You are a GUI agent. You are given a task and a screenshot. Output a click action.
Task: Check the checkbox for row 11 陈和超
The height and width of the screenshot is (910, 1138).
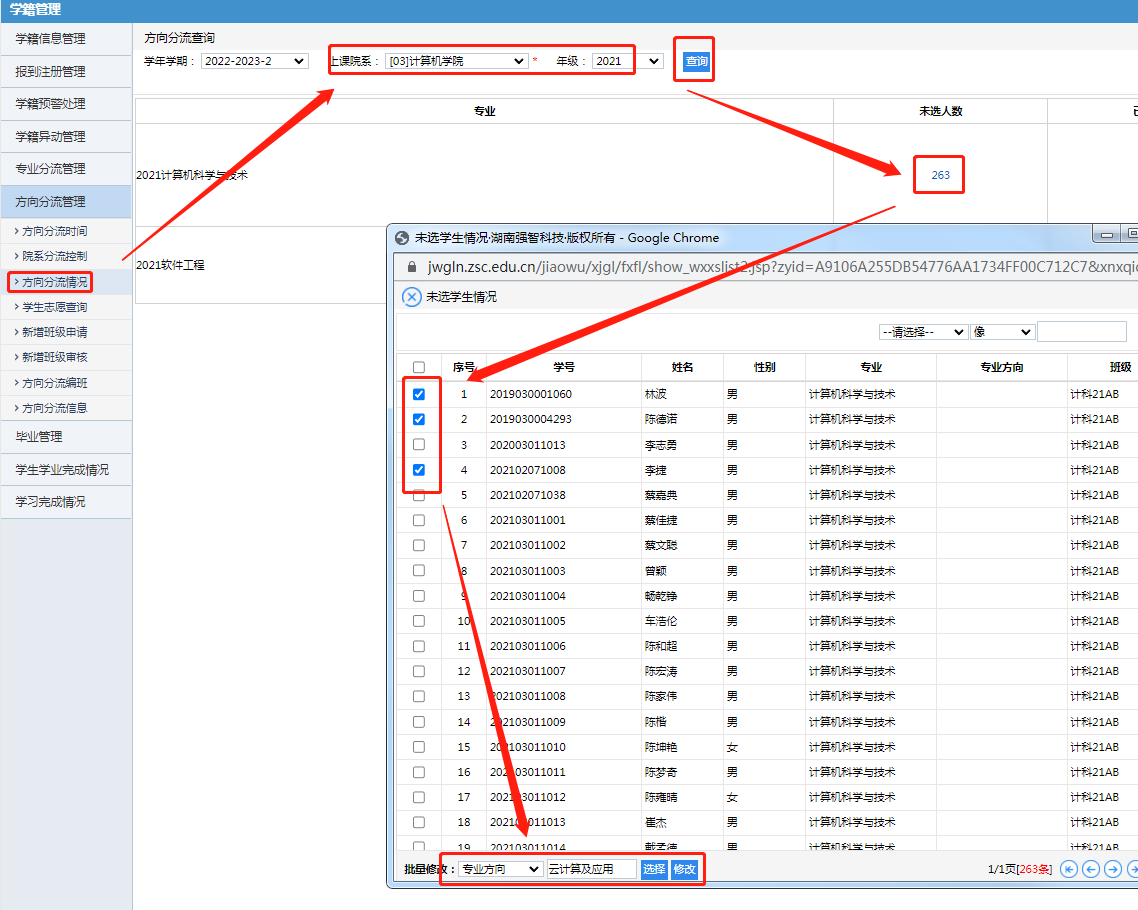pos(419,646)
